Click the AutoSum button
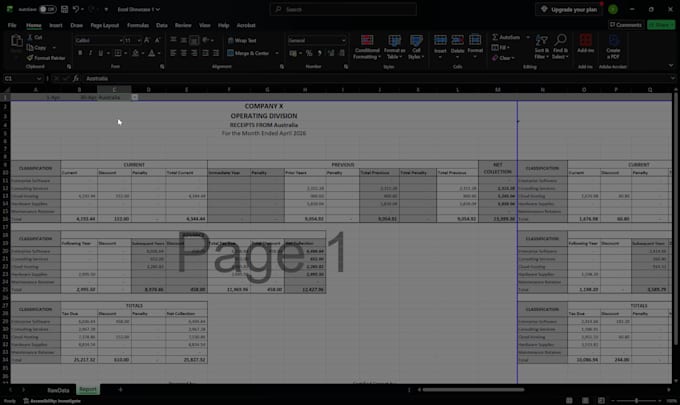Image resolution: width=680 pixels, height=405 pixels. click(507, 37)
